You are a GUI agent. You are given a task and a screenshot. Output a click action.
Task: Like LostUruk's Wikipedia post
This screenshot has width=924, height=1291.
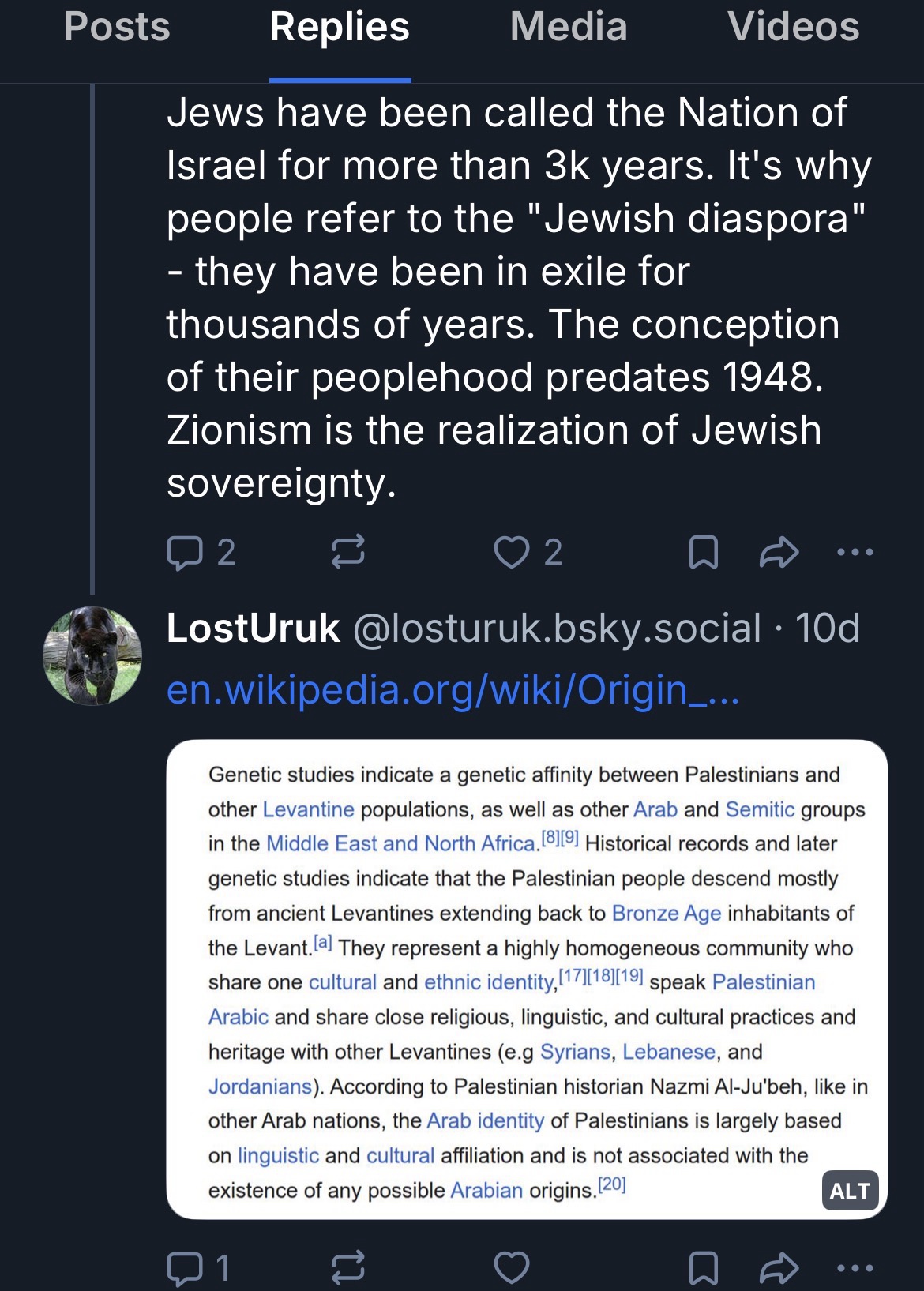(x=512, y=1267)
